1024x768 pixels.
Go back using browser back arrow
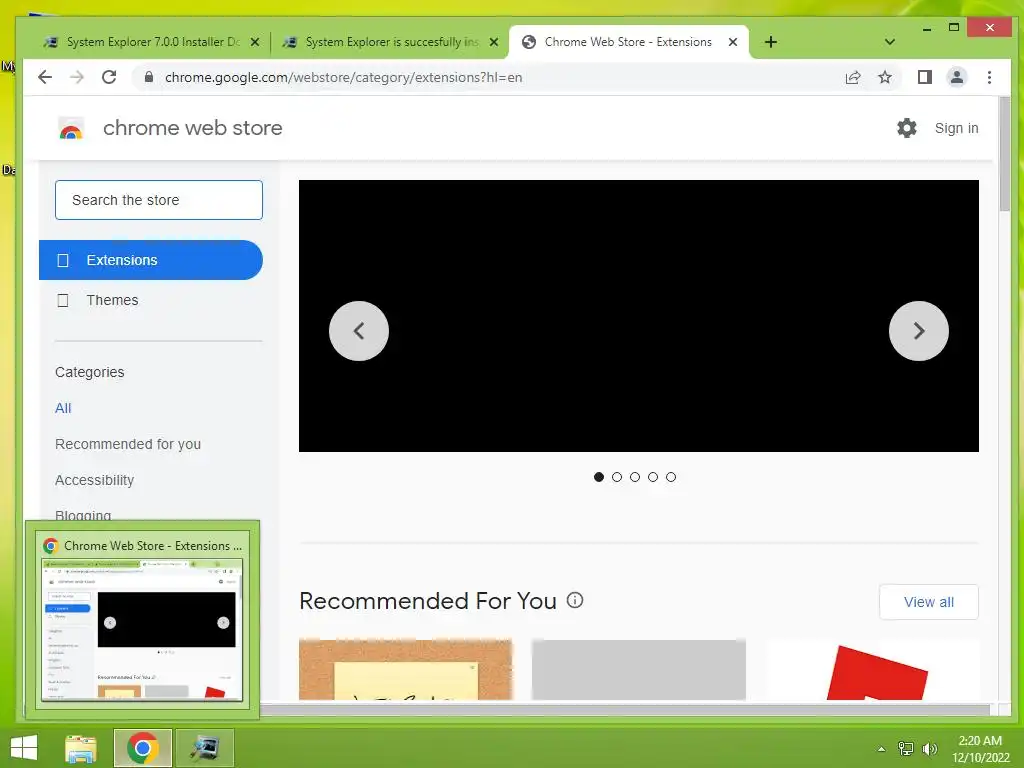pyautogui.click(x=44, y=77)
